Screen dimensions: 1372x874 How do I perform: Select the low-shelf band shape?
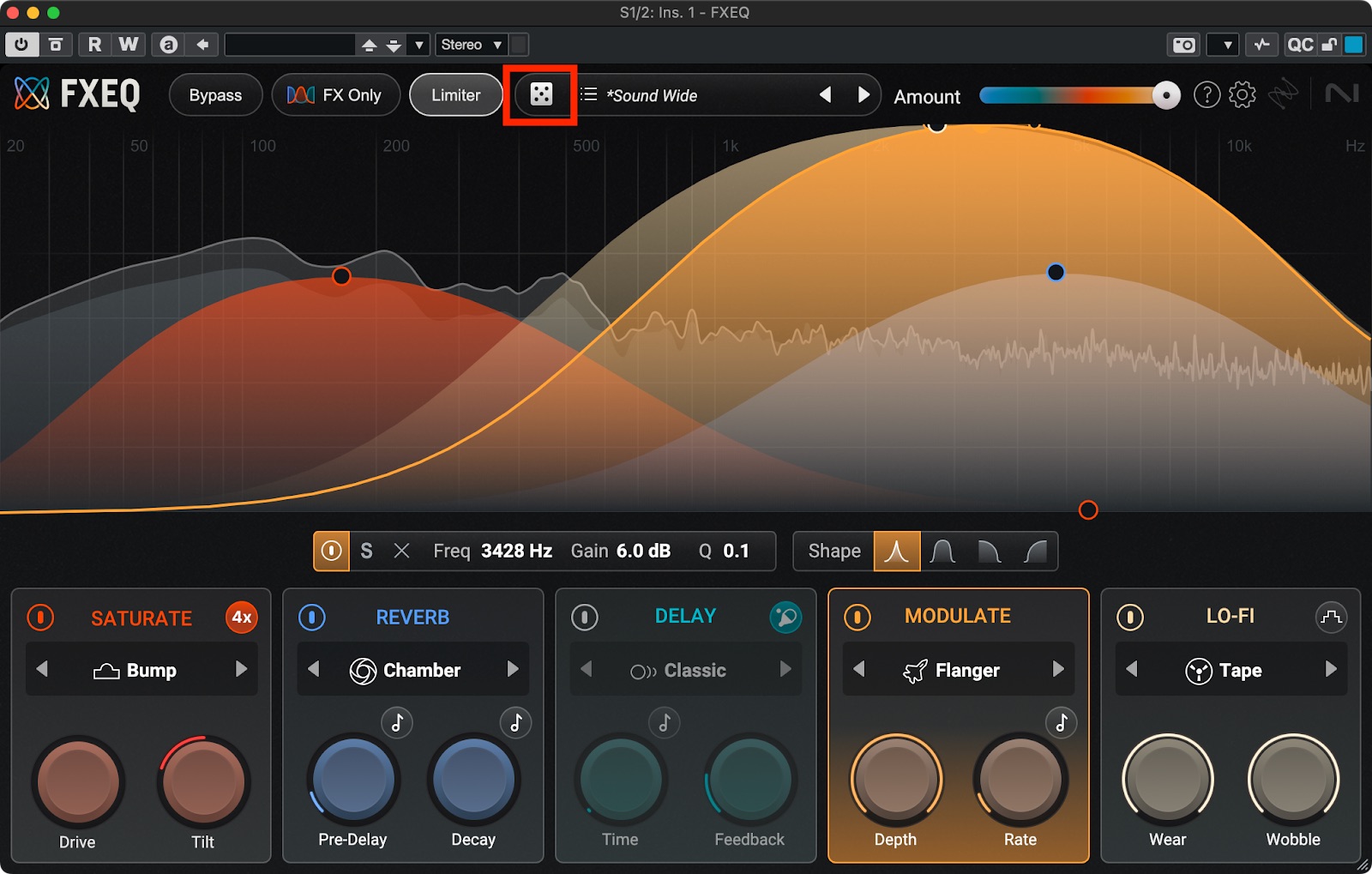[x=990, y=552]
